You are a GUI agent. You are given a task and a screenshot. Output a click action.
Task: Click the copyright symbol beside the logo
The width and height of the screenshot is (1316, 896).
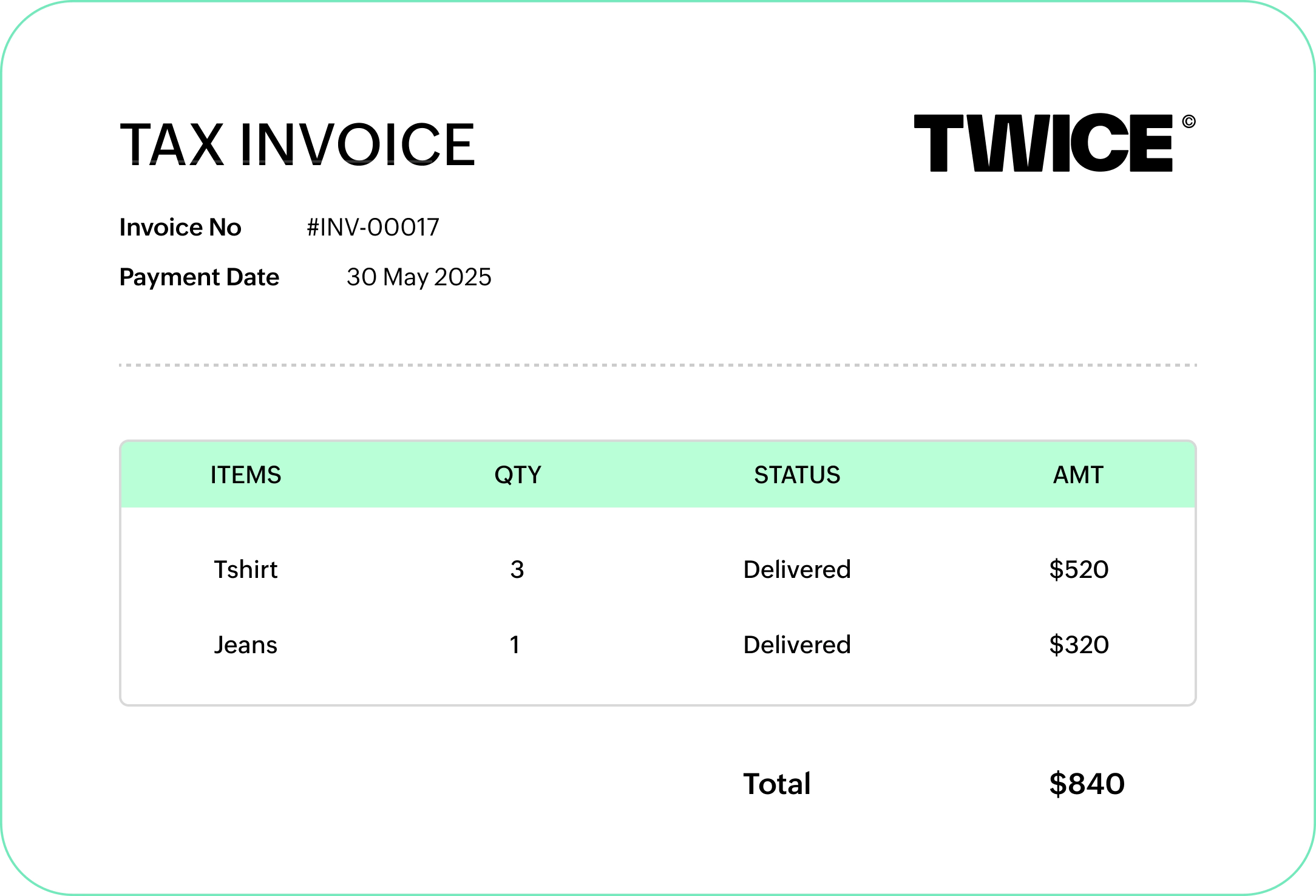coord(1189,122)
